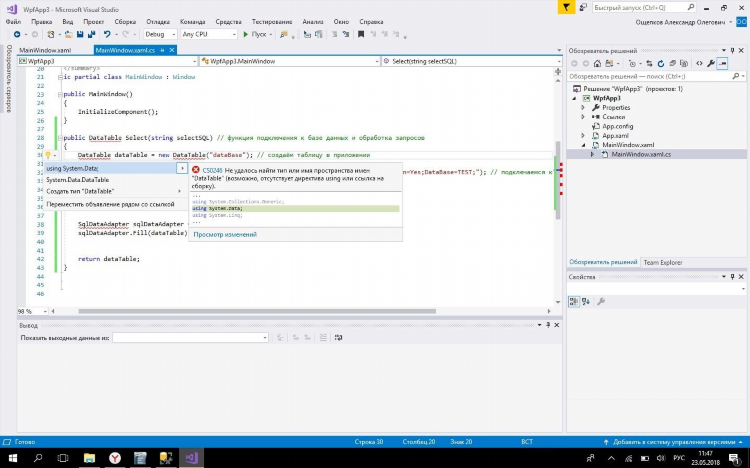Open the Отладка menu

click(x=158, y=22)
